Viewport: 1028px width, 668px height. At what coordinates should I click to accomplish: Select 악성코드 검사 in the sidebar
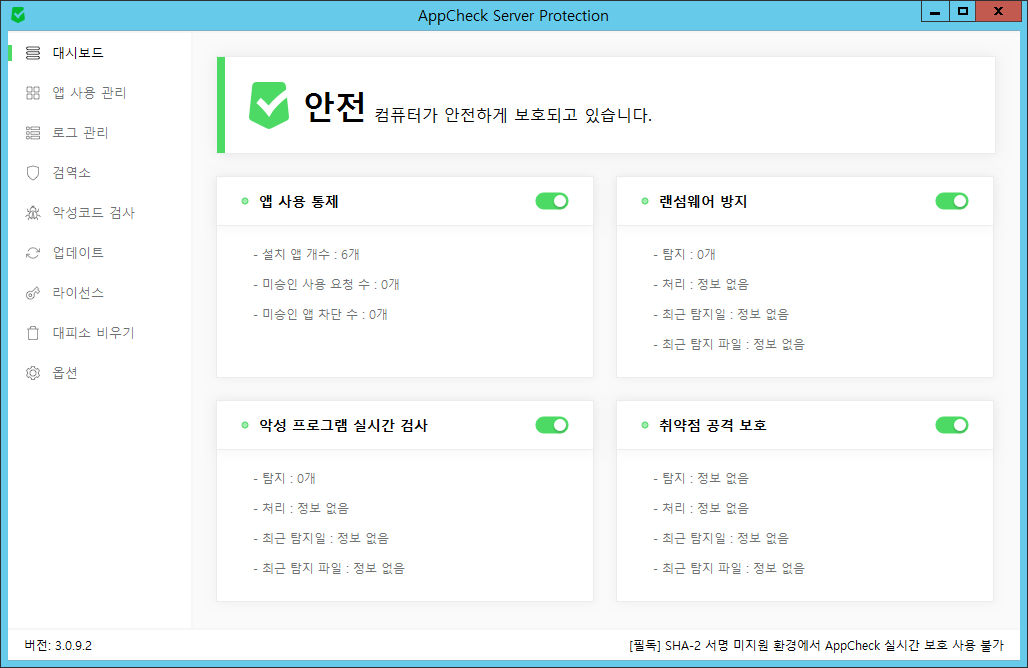(93, 213)
